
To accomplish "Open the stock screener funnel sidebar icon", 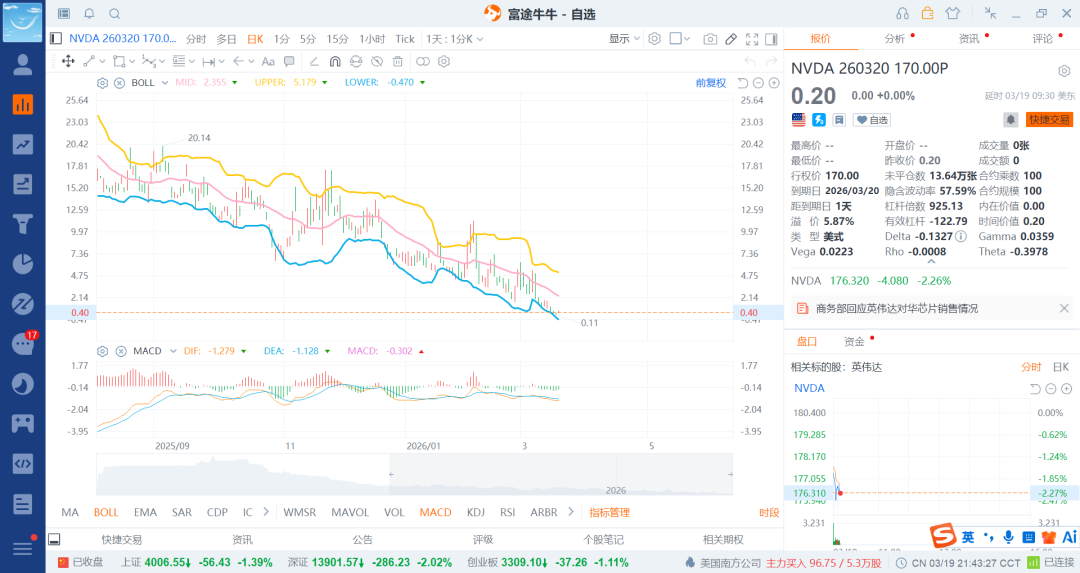I will point(23,224).
